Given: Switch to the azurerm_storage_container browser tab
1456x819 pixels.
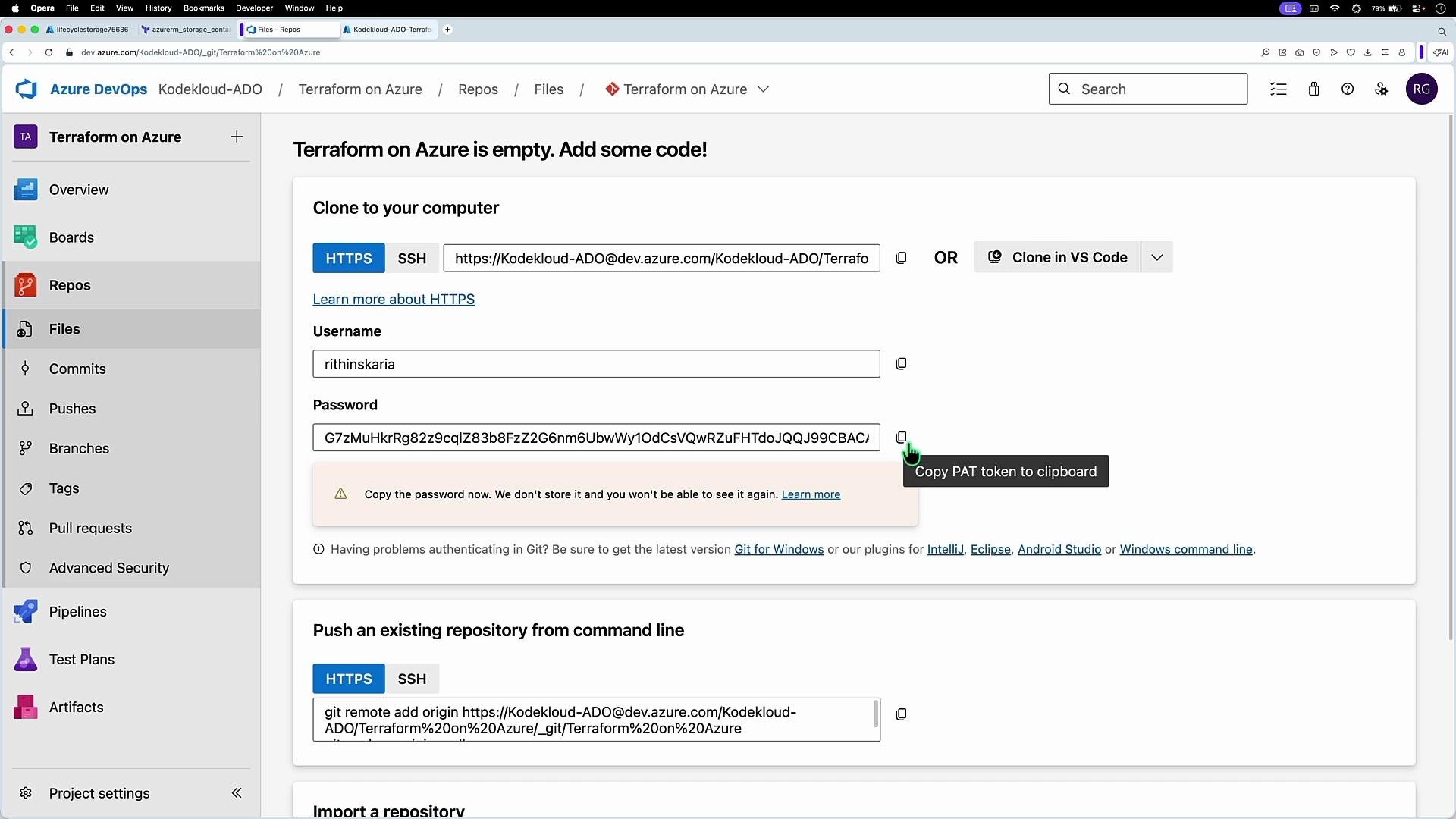Looking at the screenshot, I should click(x=187, y=30).
